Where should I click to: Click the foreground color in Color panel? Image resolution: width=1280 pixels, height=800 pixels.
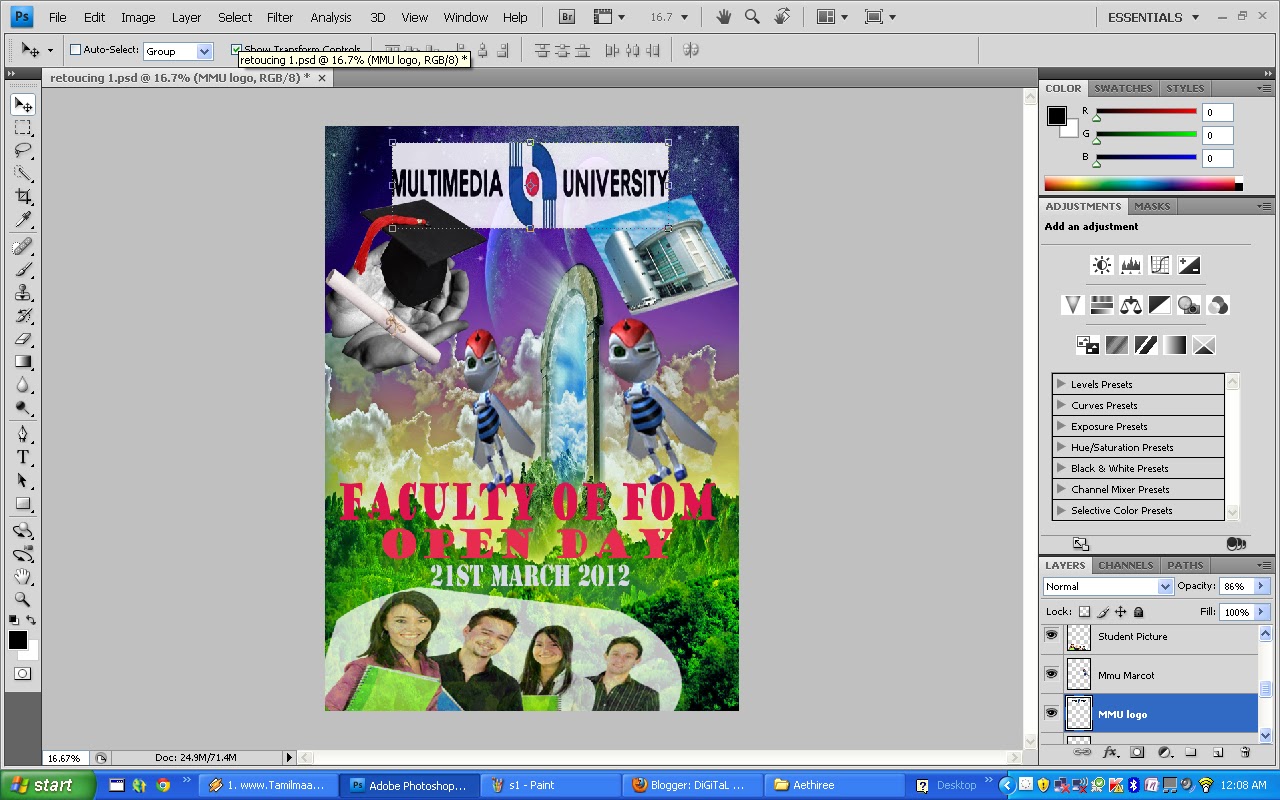1056,115
